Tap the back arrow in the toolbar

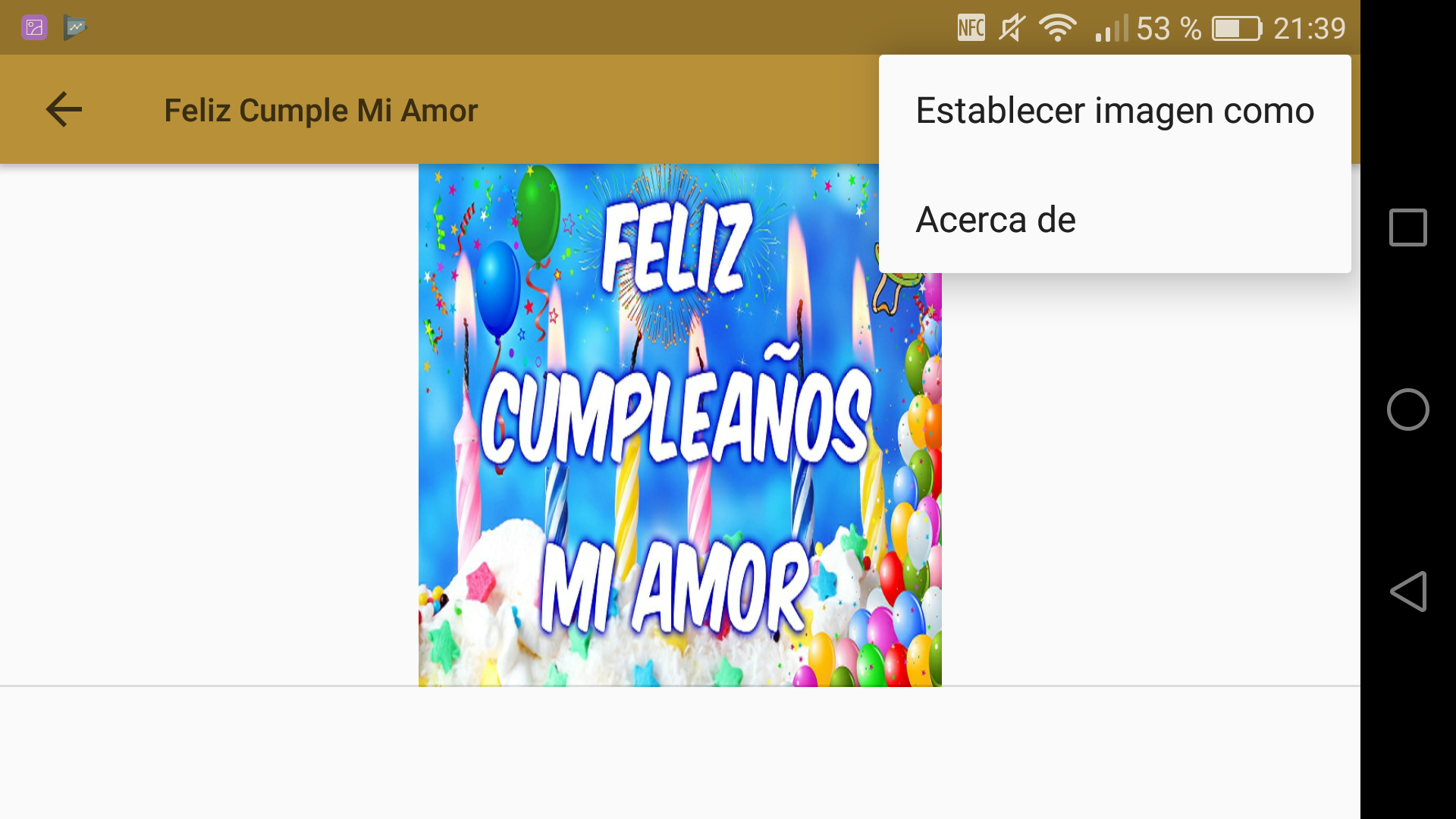pos(64,109)
